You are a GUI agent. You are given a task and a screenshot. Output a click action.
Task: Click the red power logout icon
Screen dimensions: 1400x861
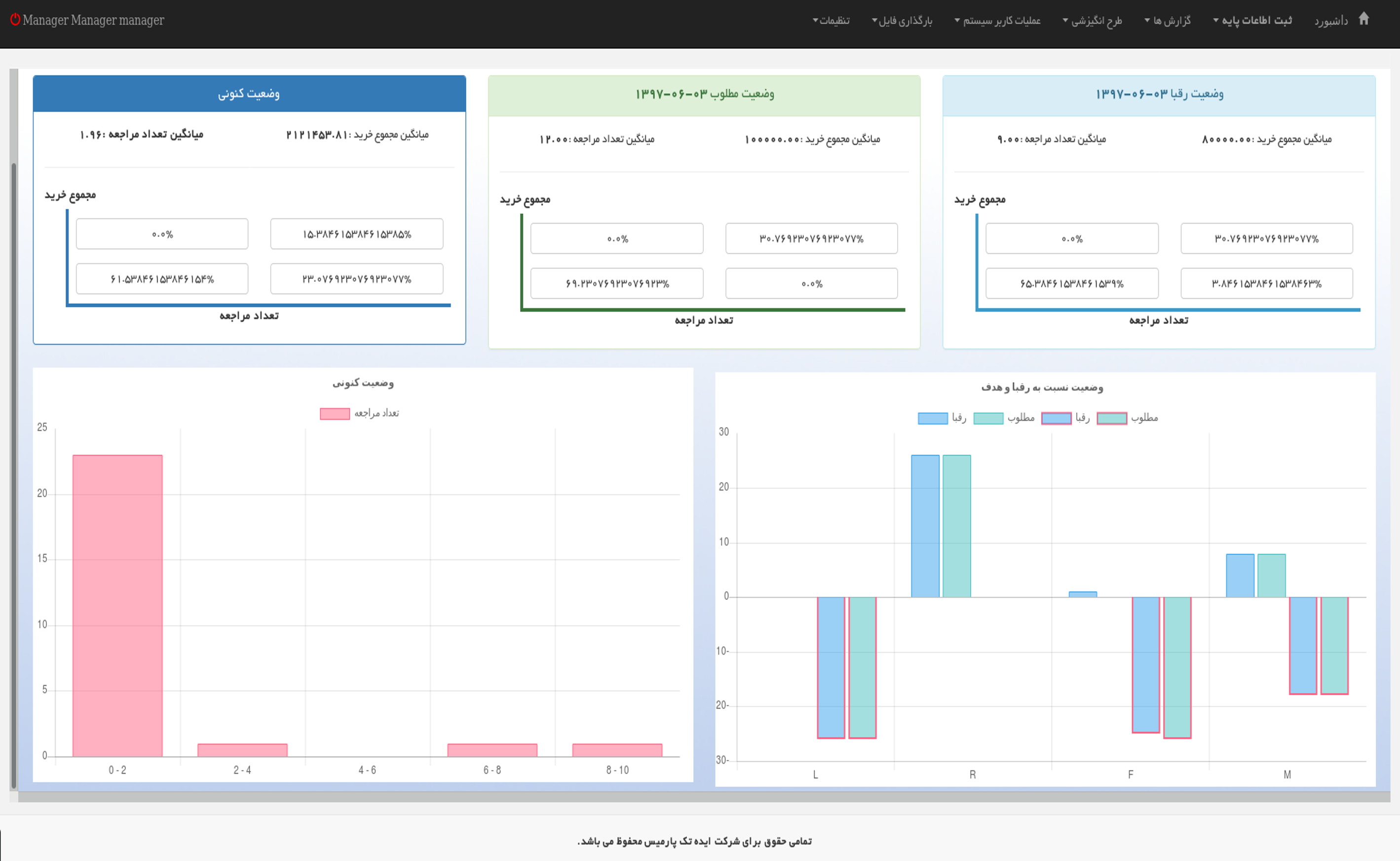(x=15, y=19)
